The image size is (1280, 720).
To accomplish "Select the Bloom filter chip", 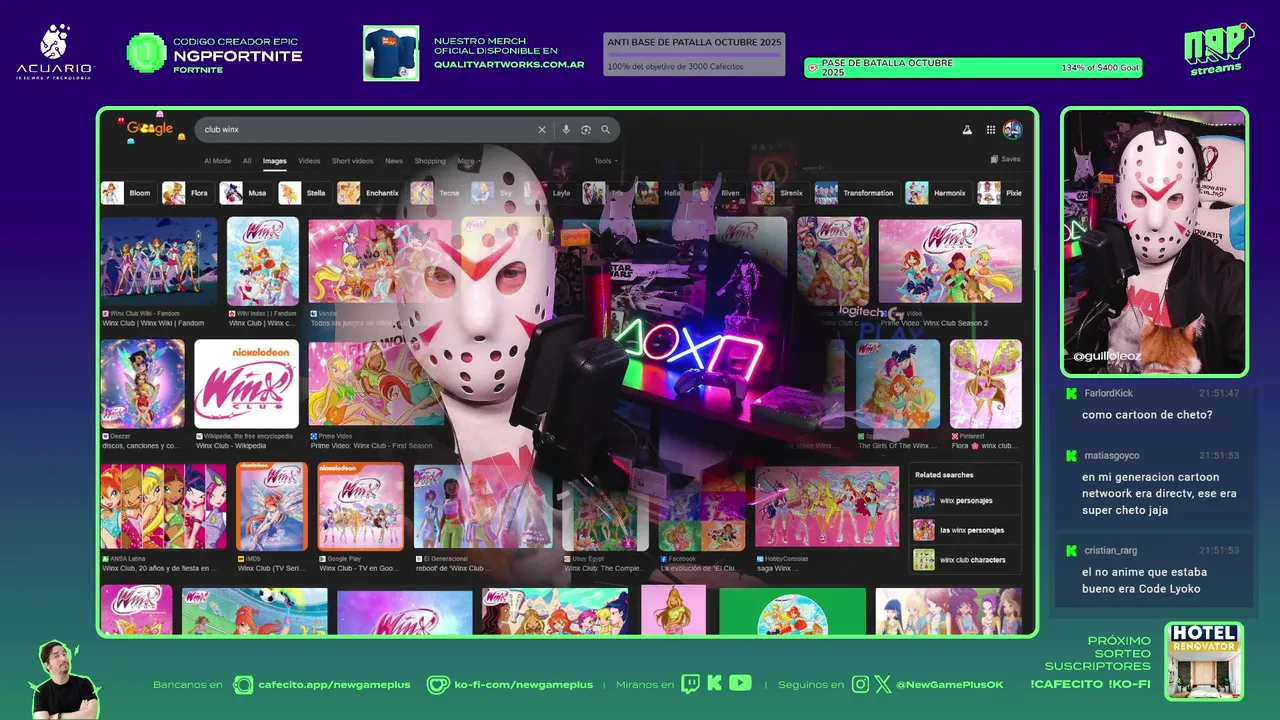I will coord(127,193).
